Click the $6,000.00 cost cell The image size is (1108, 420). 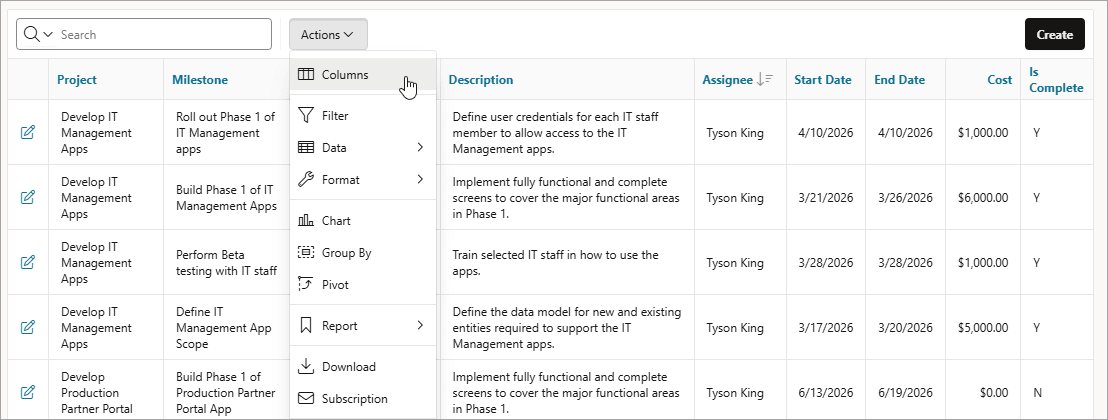[983, 198]
